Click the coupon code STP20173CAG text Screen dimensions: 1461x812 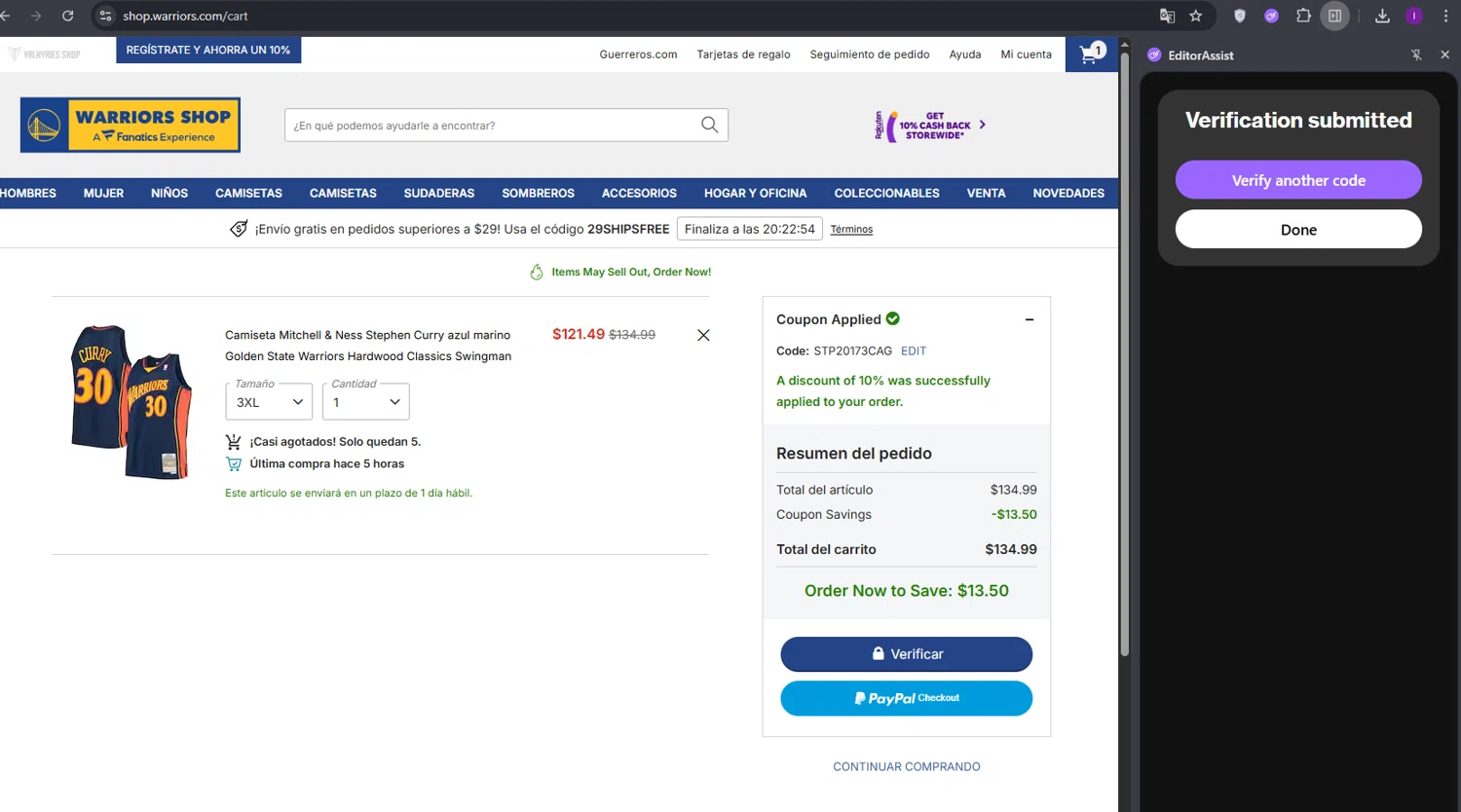click(x=852, y=351)
